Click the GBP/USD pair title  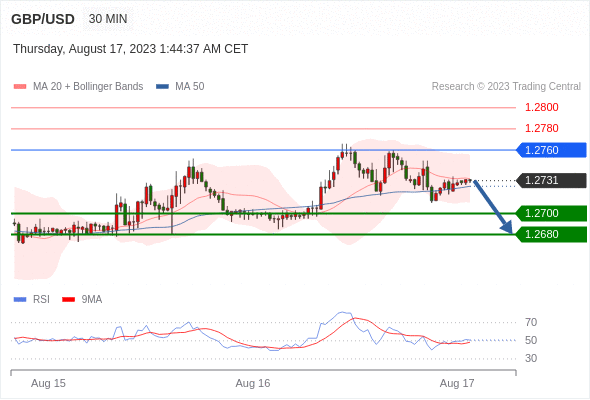pyautogui.click(x=43, y=19)
